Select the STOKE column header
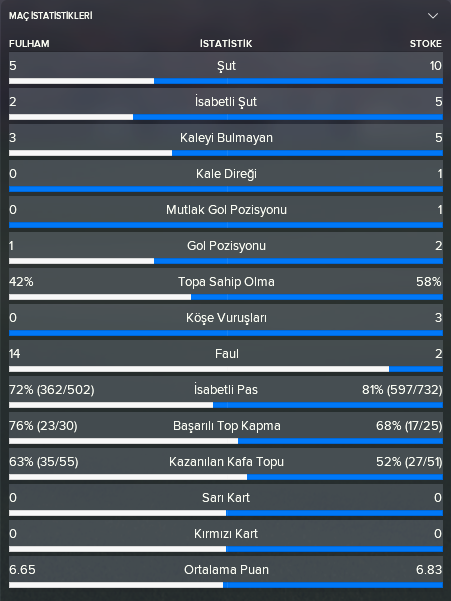The height and width of the screenshot is (601, 451). pos(426,44)
